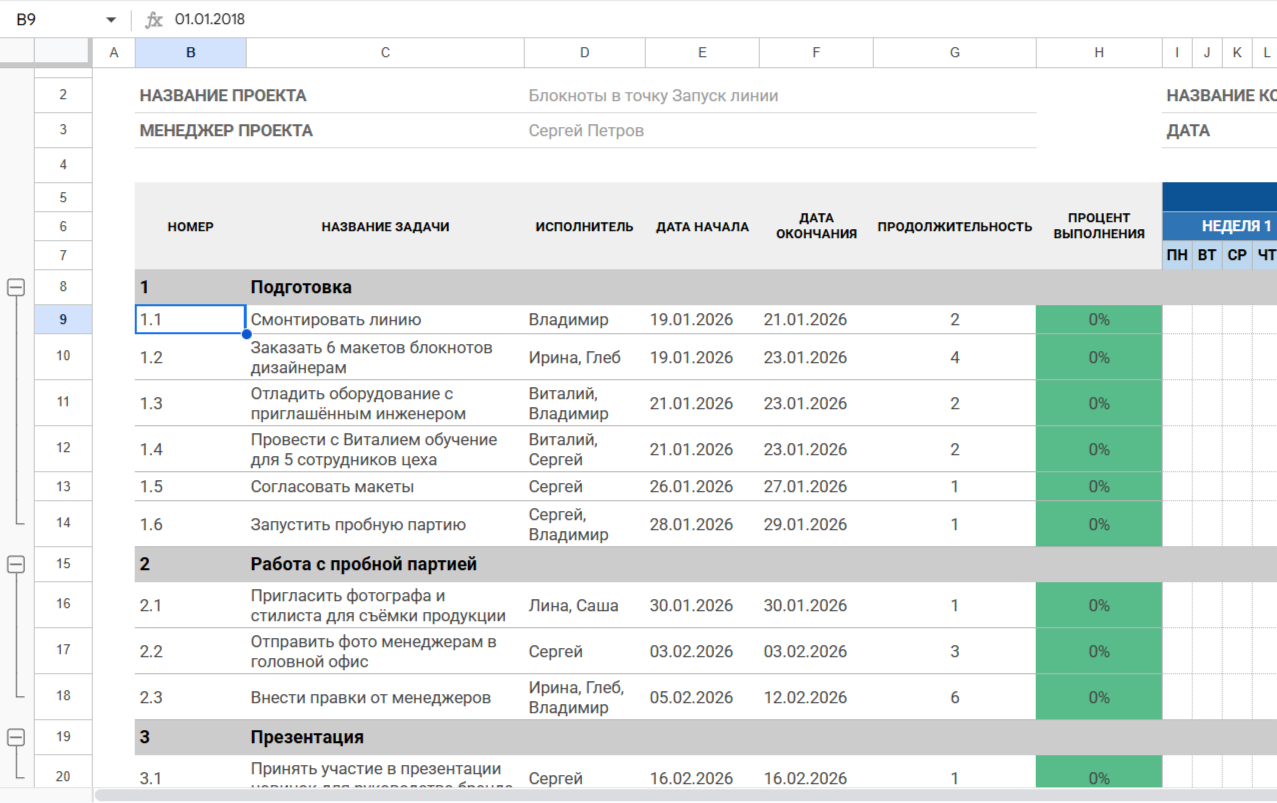Collapse the Подготовка row group

click(16, 287)
